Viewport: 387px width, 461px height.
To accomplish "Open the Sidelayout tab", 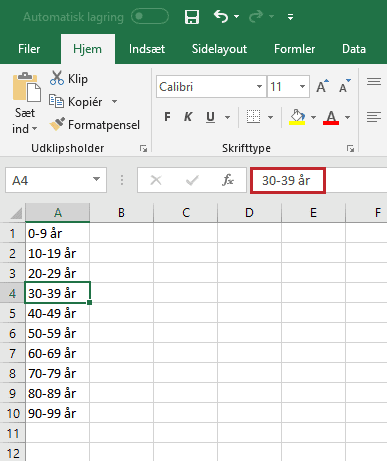I will point(219,49).
